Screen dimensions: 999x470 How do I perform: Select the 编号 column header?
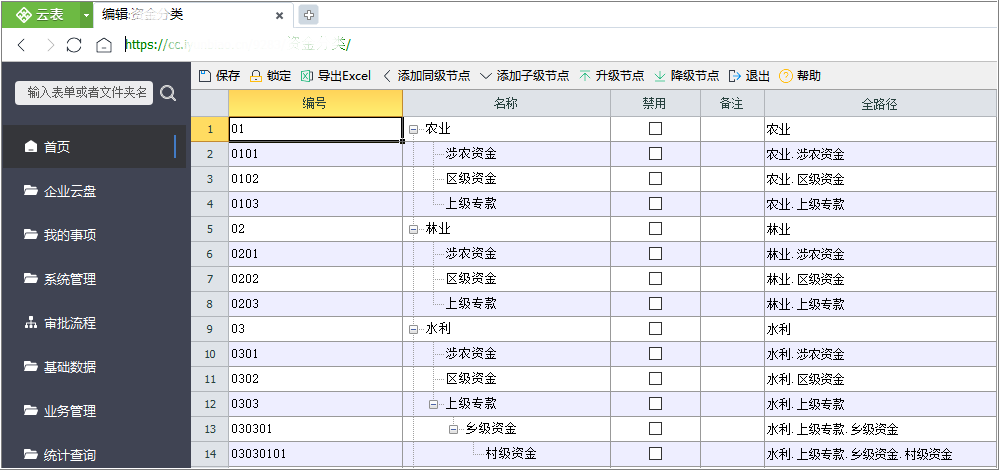pyautogui.click(x=315, y=103)
